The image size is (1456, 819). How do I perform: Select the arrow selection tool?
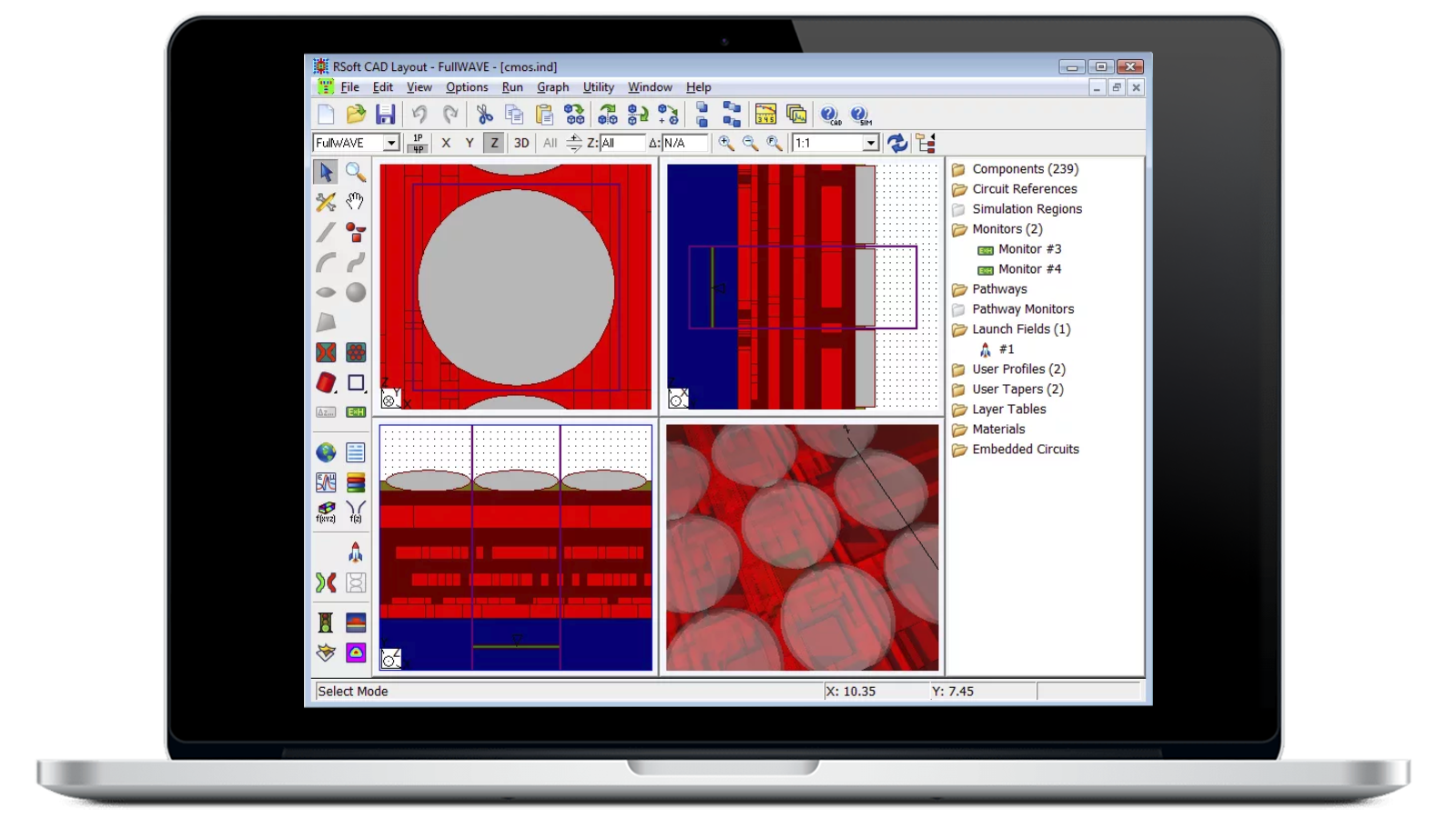pyautogui.click(x=324, y=169)
